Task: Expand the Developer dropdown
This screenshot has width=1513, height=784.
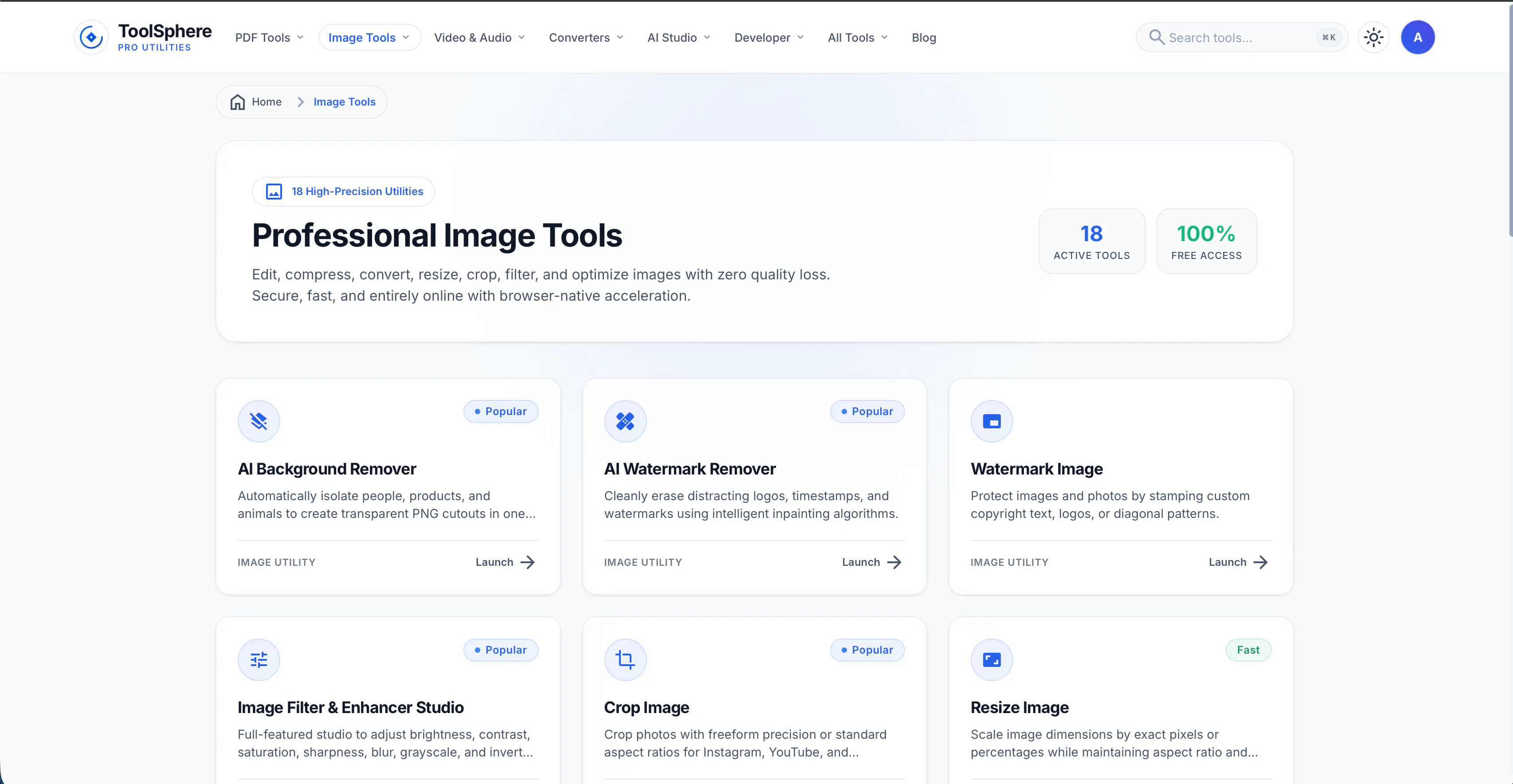Action: tap(769, 38)
